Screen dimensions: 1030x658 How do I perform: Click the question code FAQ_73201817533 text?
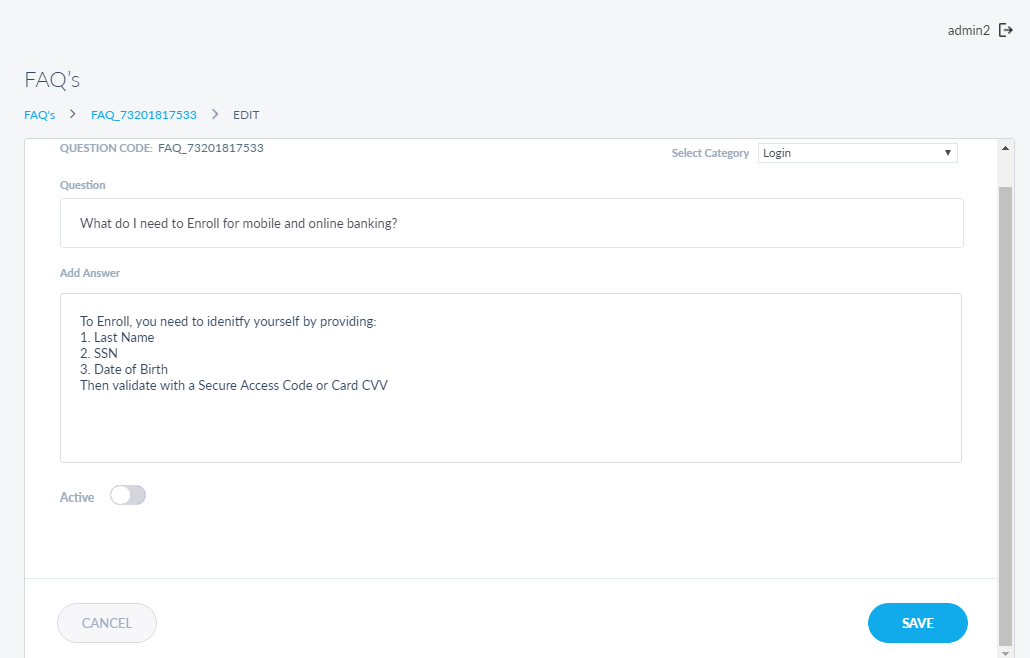(x=210, y=148)
